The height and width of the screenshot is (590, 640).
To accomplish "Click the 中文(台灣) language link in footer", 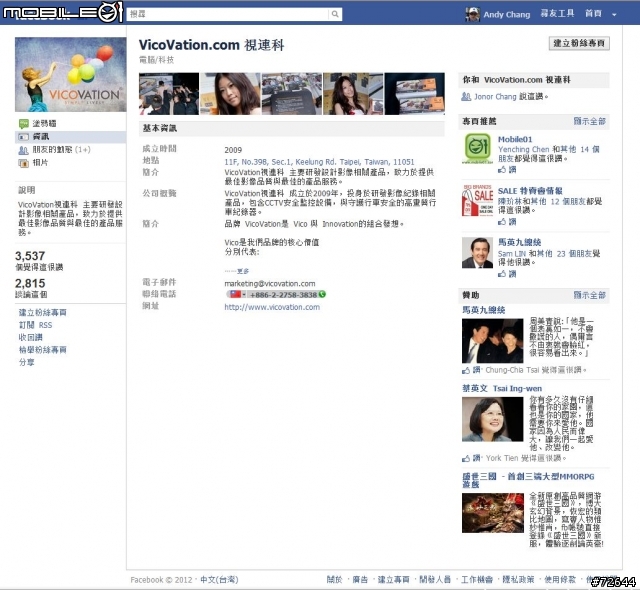I will 219,580.
